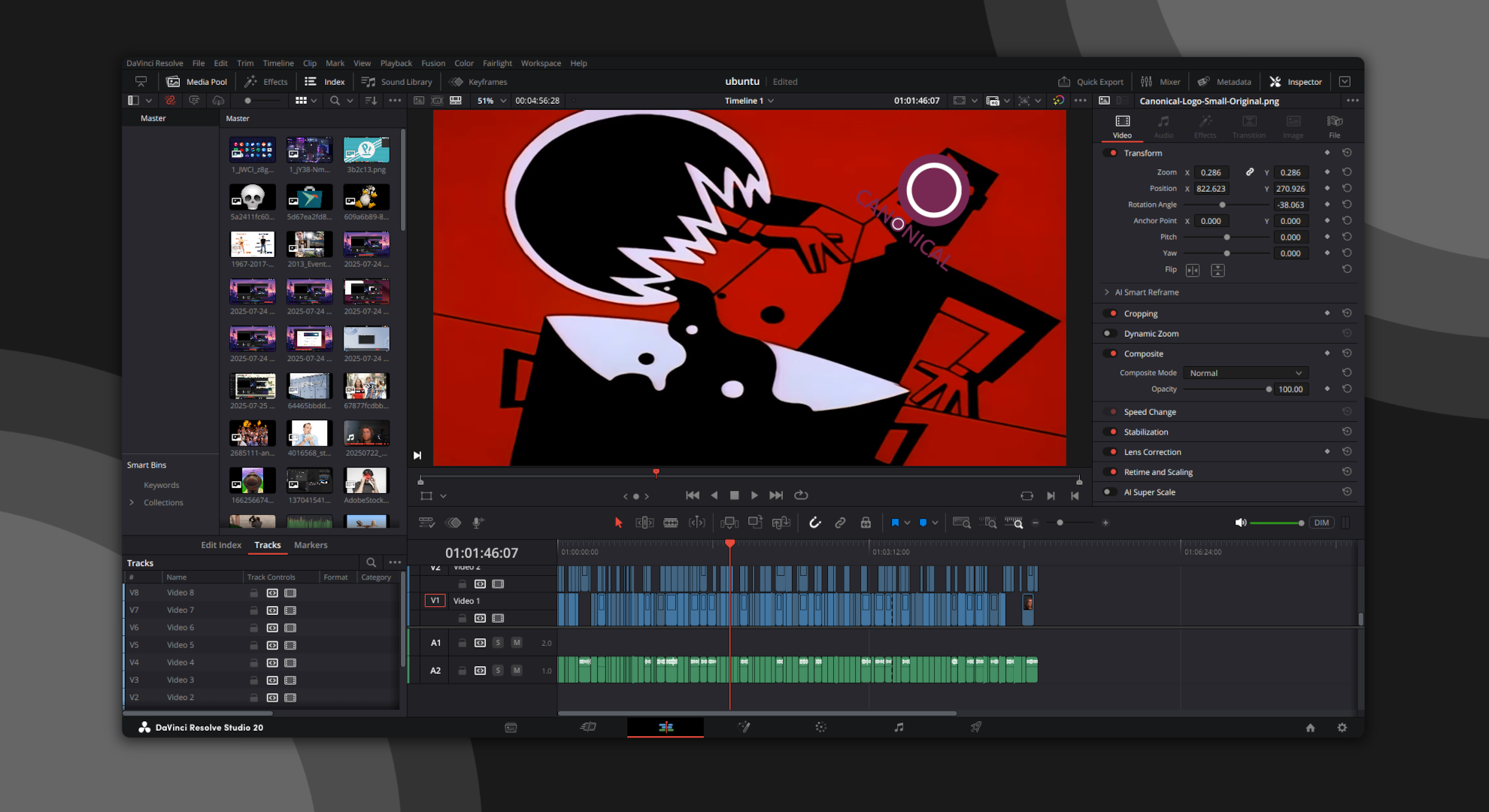Open the Playback menu

pos(396,63)
